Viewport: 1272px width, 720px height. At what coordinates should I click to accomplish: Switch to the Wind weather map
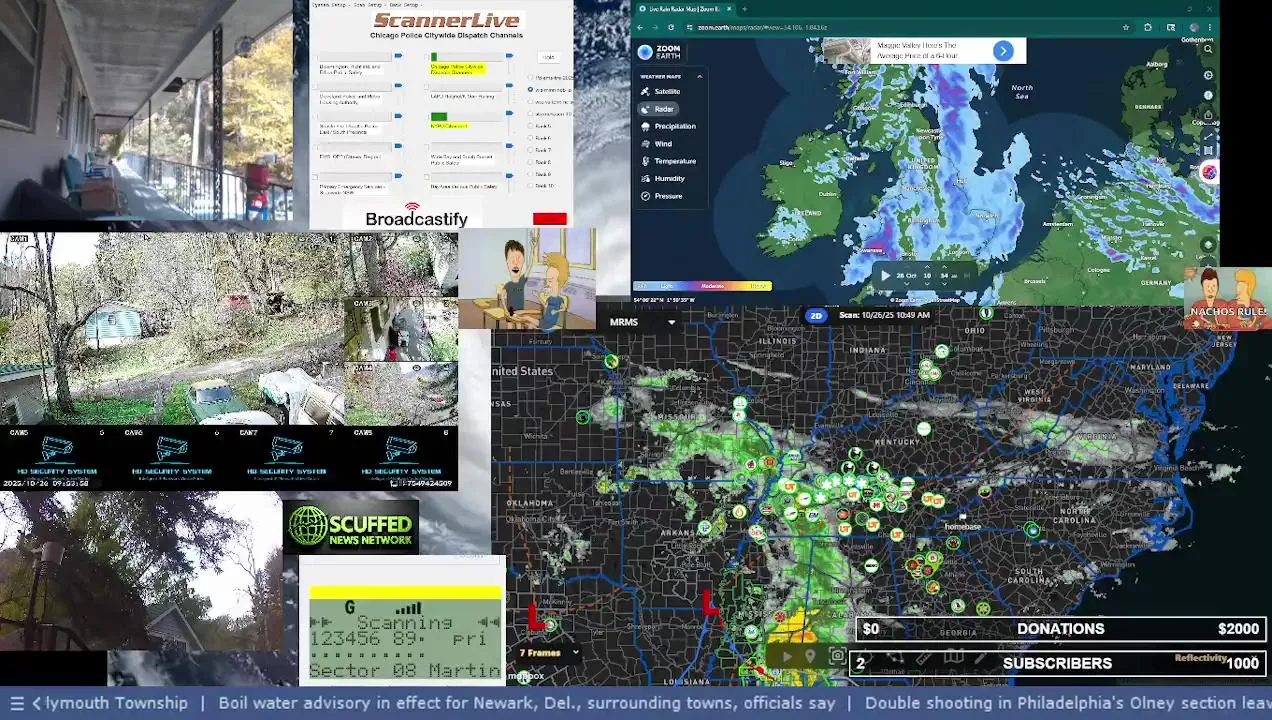[658, 144]
